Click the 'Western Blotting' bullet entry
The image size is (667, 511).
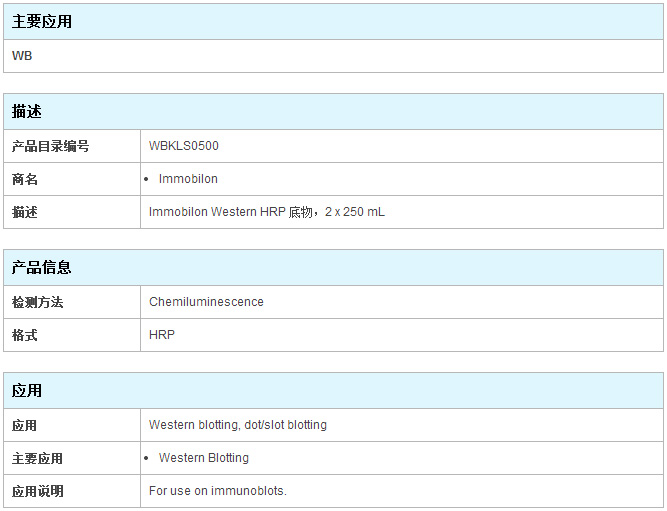[x=203, y=457]
